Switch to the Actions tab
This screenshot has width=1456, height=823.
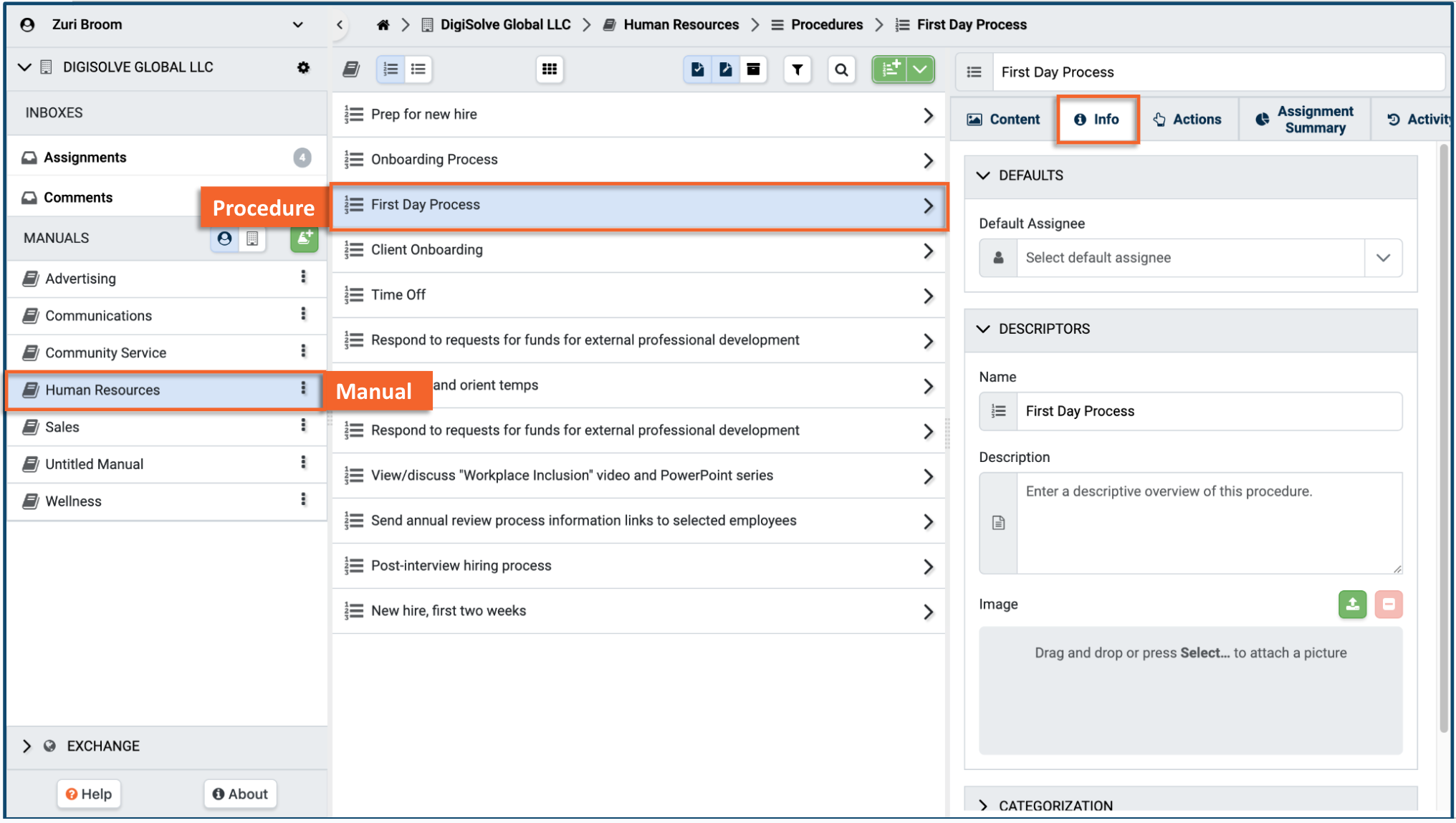click(1187, 120)
